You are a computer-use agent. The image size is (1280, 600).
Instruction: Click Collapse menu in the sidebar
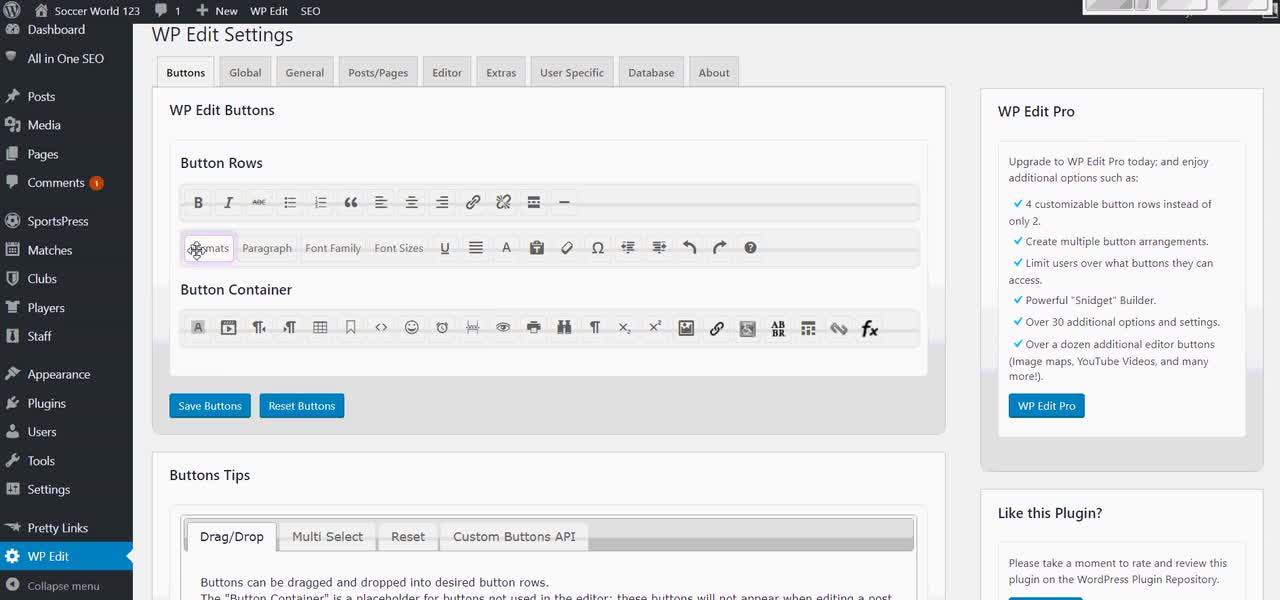(x=63, y=586)
